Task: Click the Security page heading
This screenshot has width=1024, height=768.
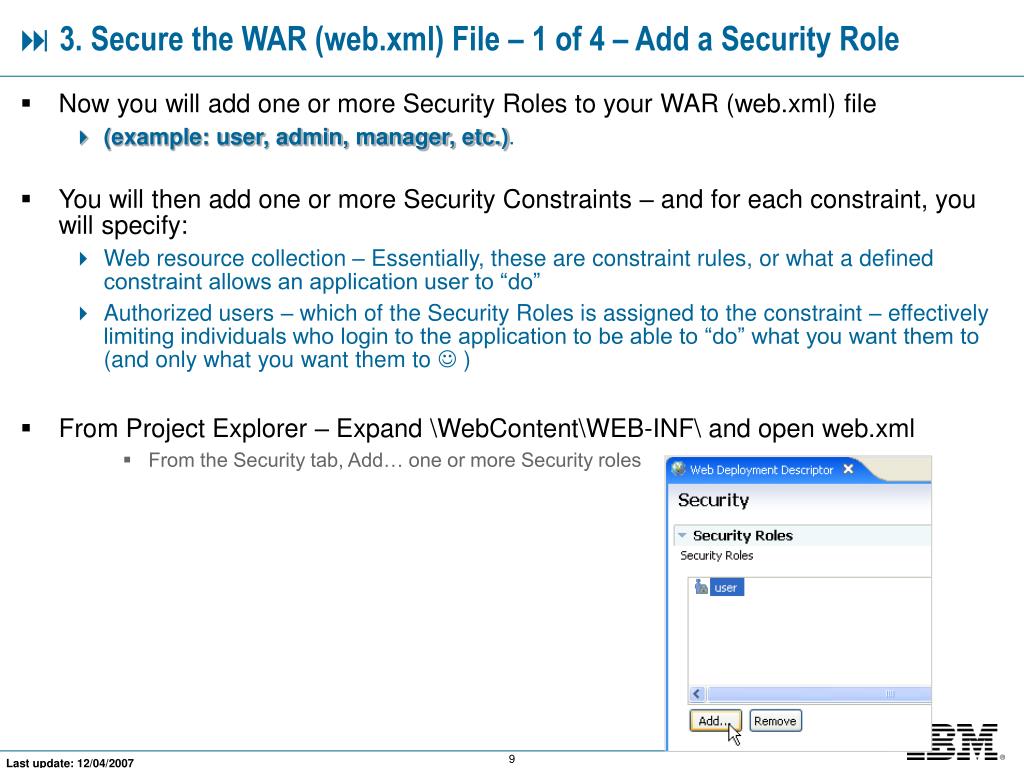Action: coord(713,500)
